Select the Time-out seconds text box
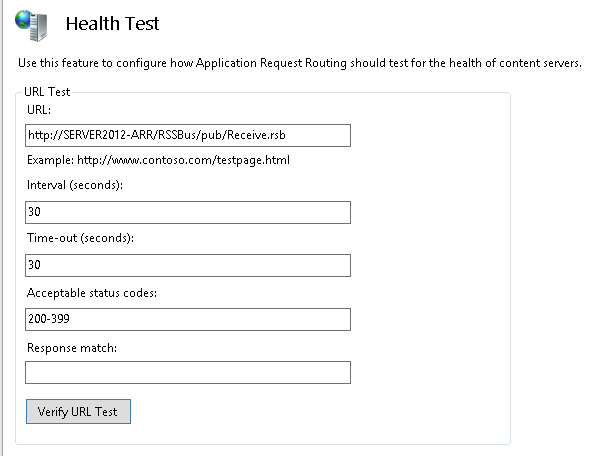 [188, 265]
